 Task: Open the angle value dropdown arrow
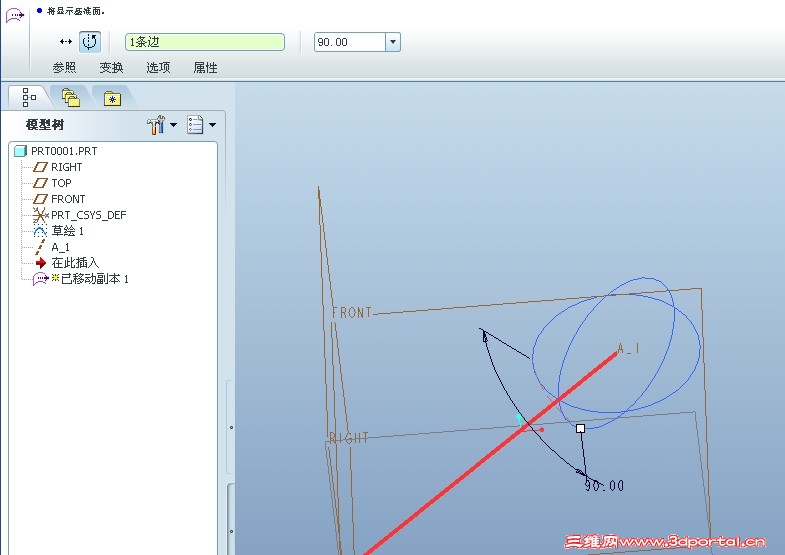pyautogui.click(x=393, y=42)
